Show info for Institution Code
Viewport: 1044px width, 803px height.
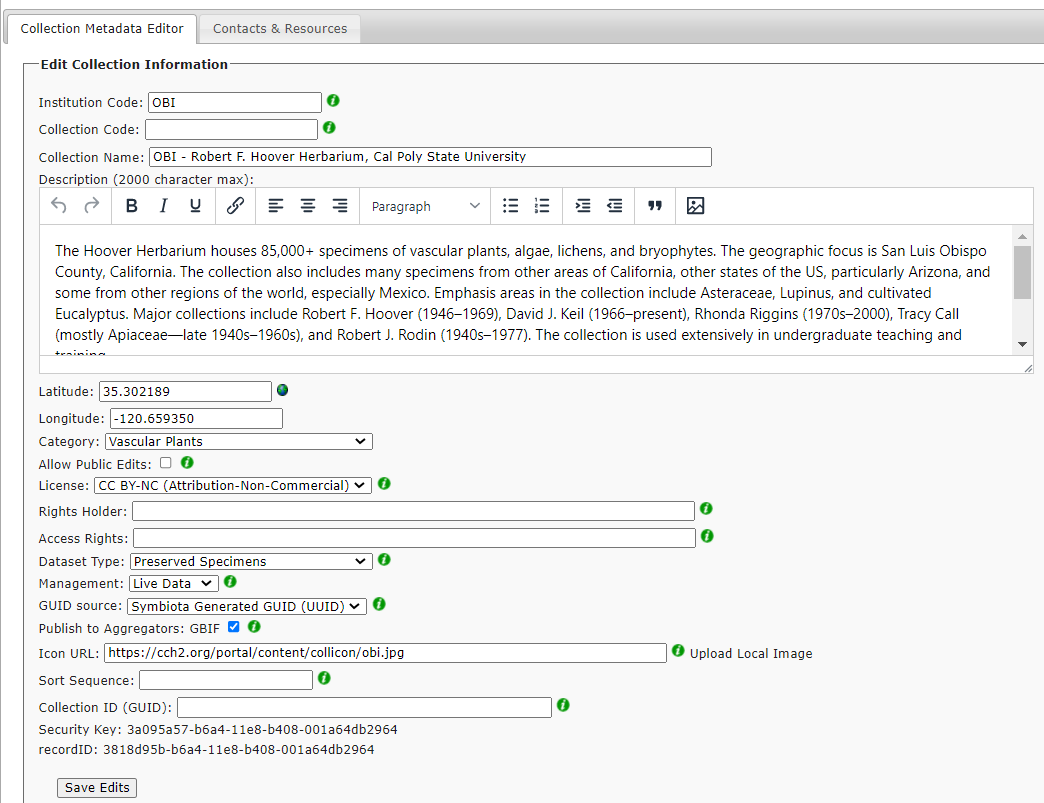click(333, 101)
